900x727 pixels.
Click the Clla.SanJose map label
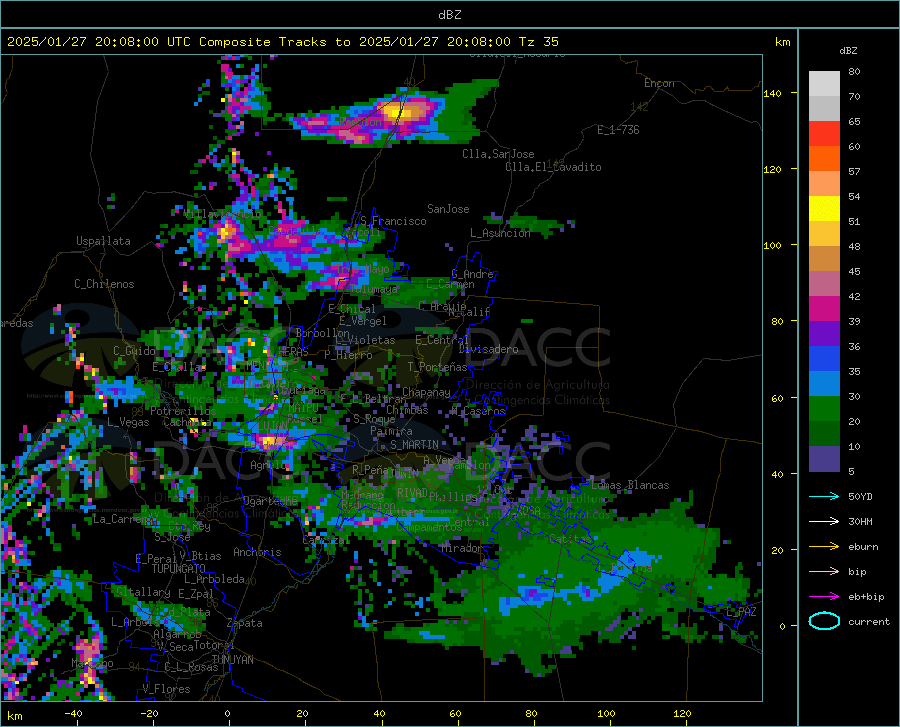coord(498,154)
